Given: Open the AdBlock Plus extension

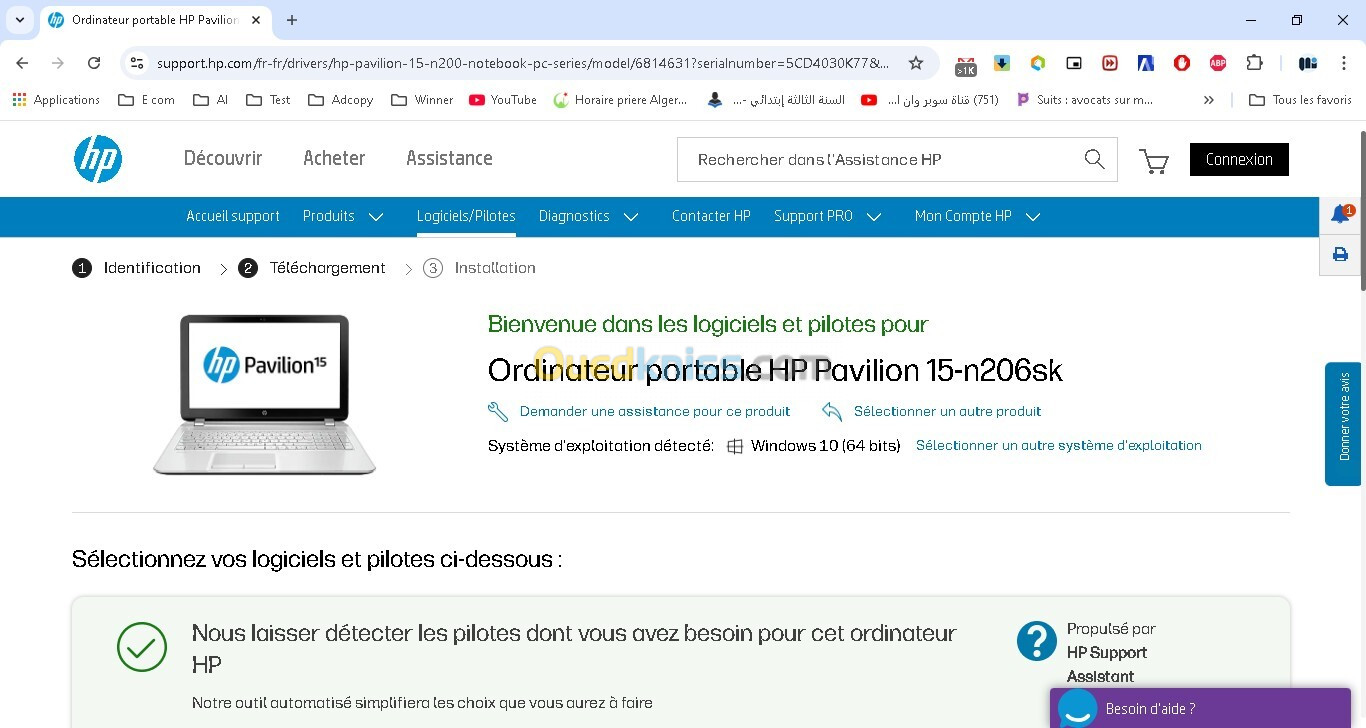Looking at the screenshot, I should pyautogui.click(x=1218, y=63).
